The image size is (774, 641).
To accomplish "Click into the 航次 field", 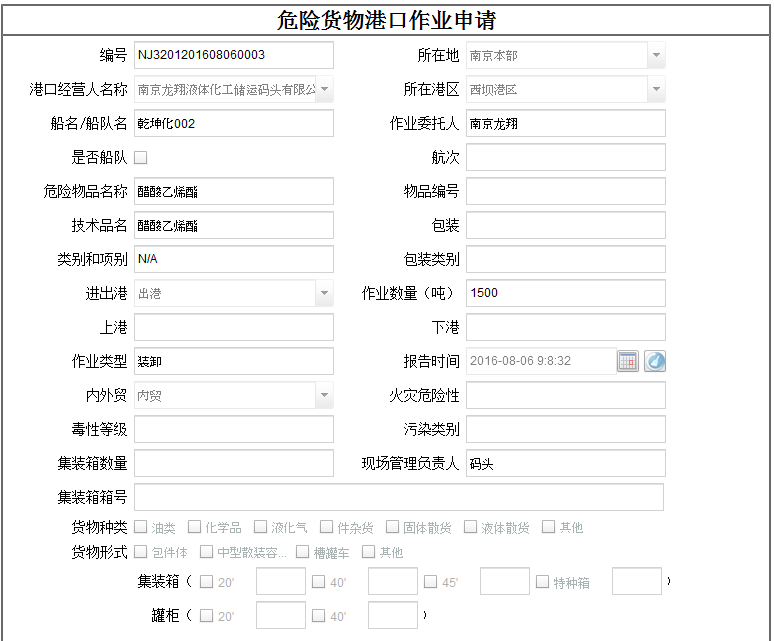I will click(565, 157).
